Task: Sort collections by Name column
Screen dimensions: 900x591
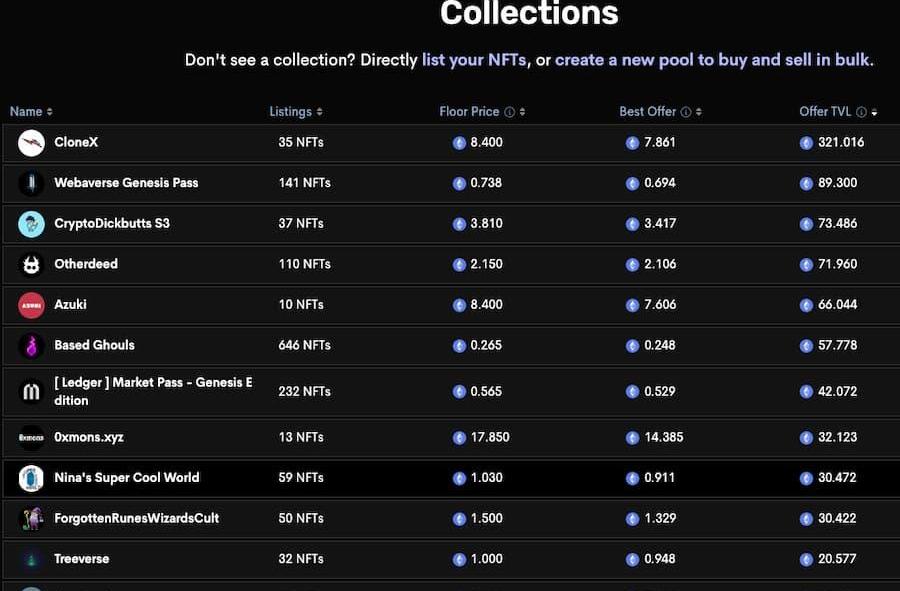Action: point(31,112)
